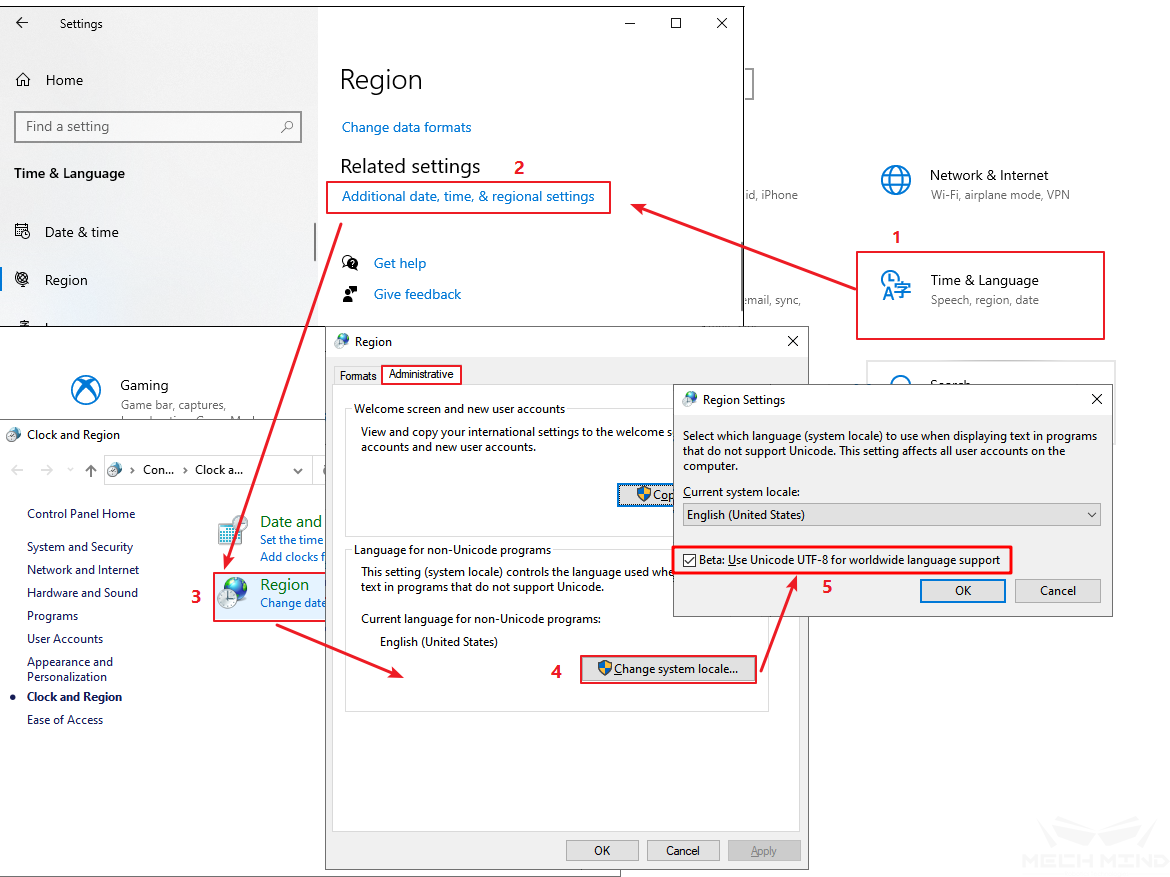
Task: Close the Region dialog window
Action: click(792, 341)
